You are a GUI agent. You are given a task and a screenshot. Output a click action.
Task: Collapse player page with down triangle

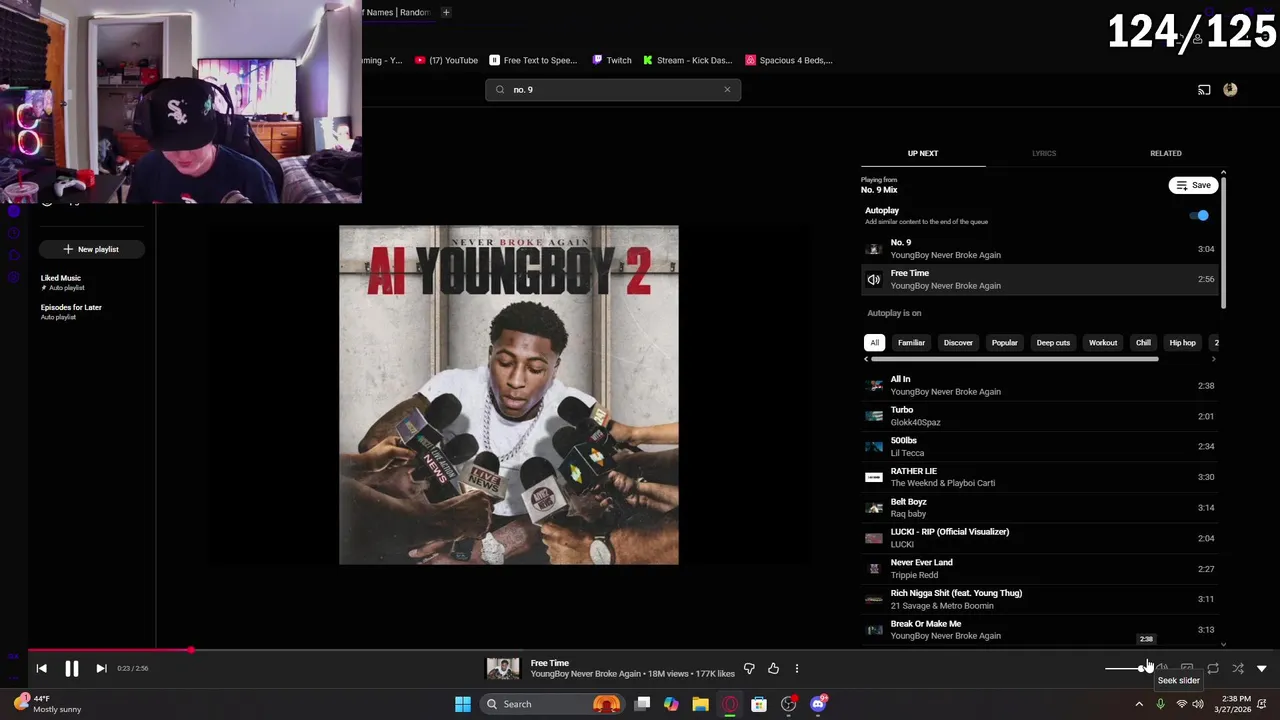(x=1262, y=668)
